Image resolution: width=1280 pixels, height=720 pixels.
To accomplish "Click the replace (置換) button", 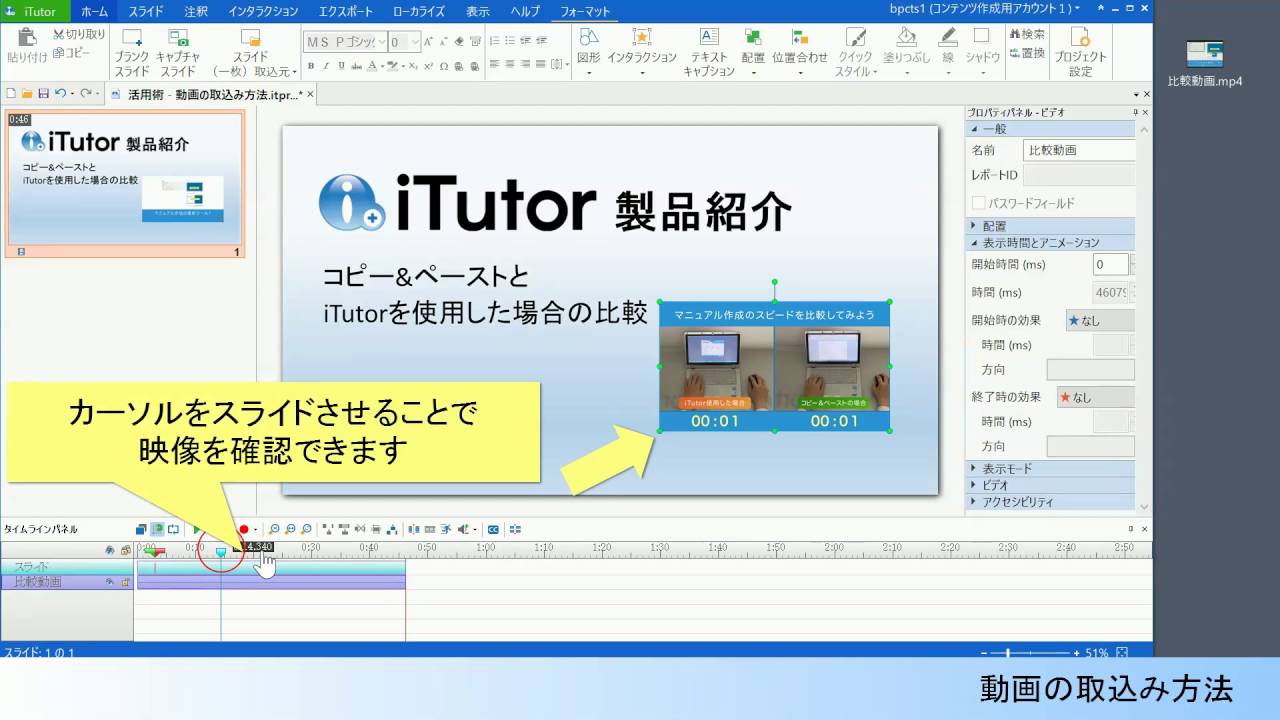I will tap(1027, 53).
